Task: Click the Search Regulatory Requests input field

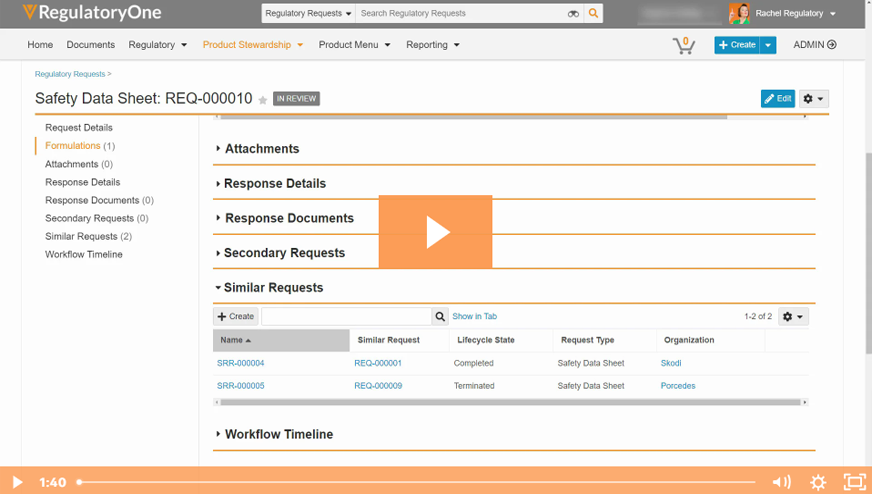Action: (x=462, y=13)
